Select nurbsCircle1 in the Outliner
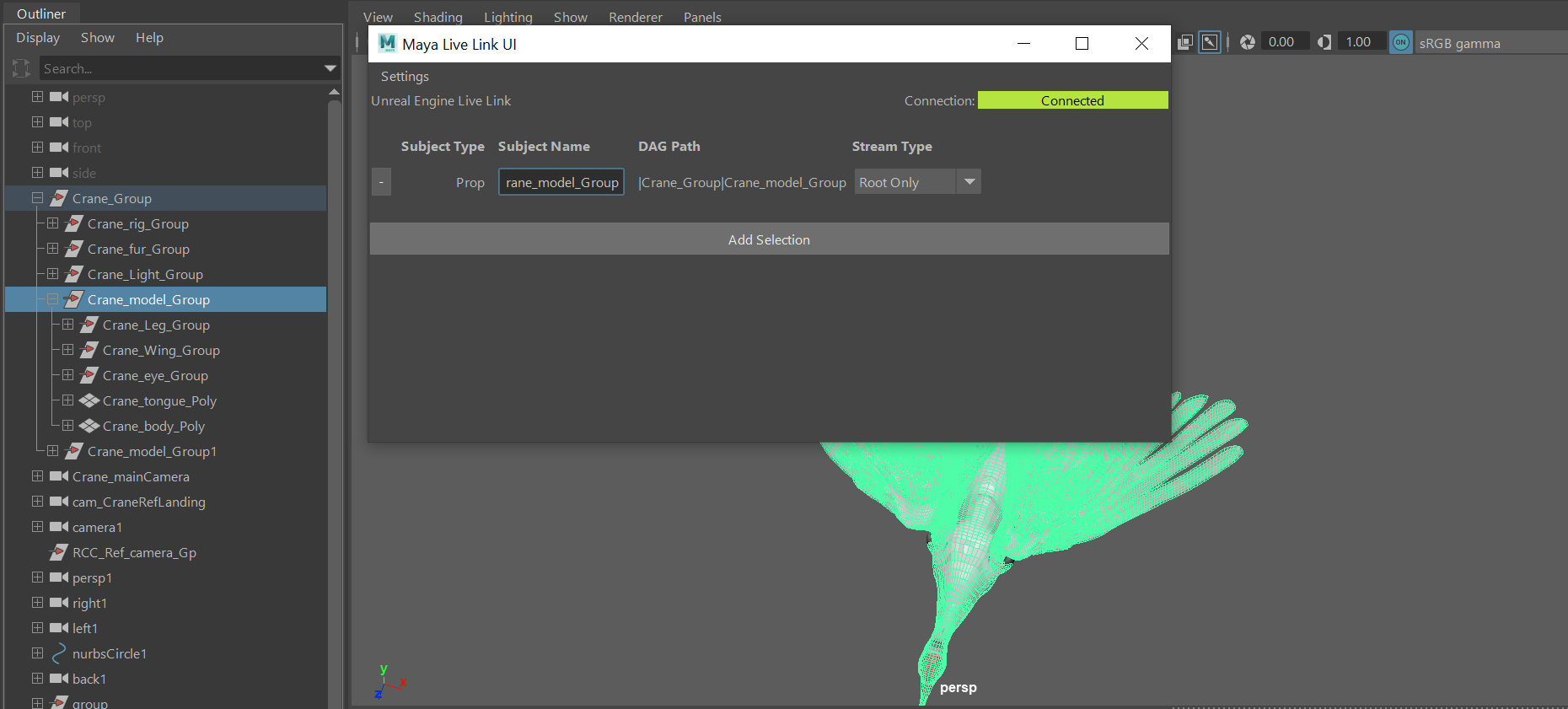The width and height of the screenshot is (1568, 709). (x=110, y=653)
